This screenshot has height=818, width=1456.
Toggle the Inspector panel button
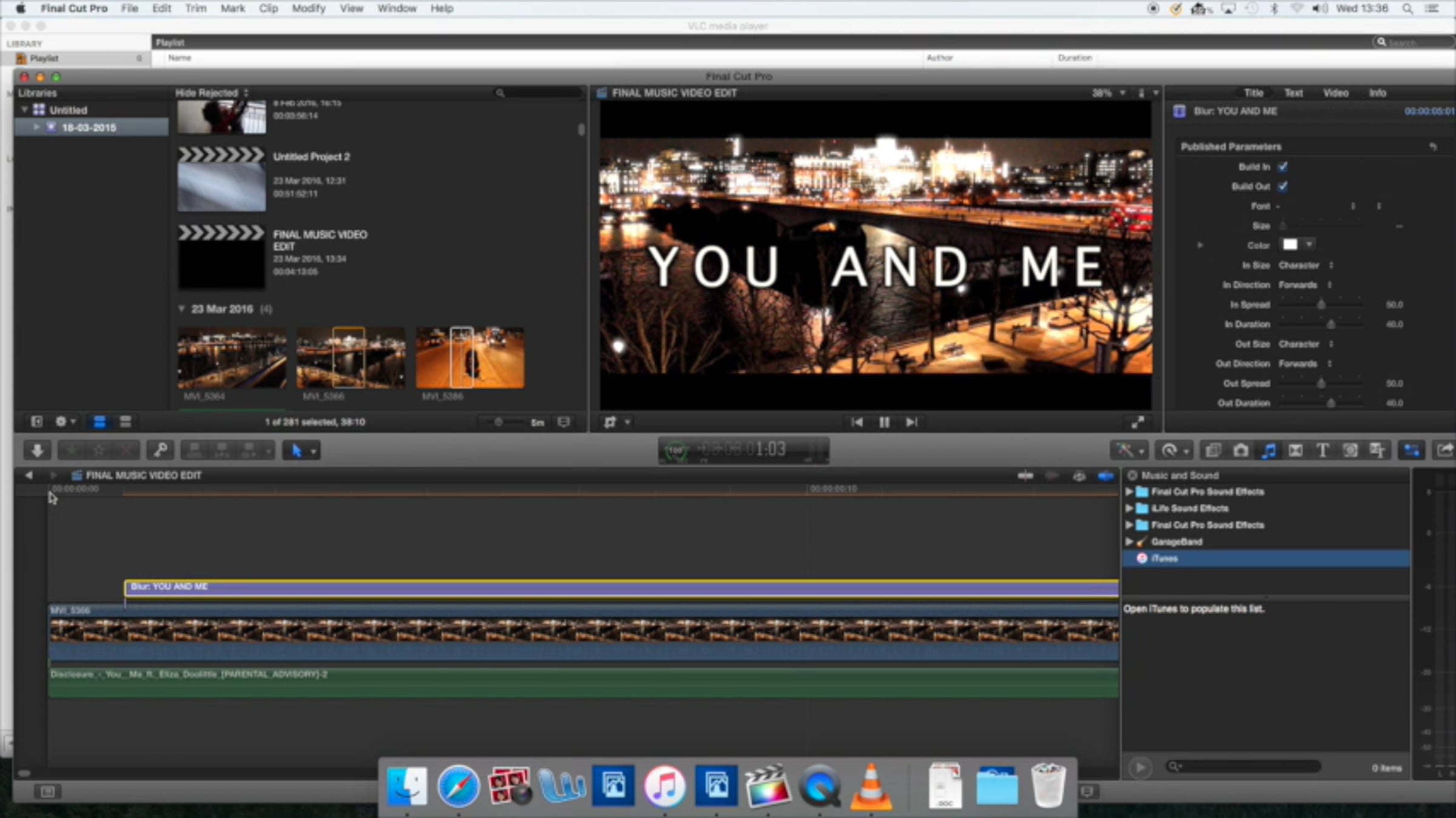coord(1412,451)
